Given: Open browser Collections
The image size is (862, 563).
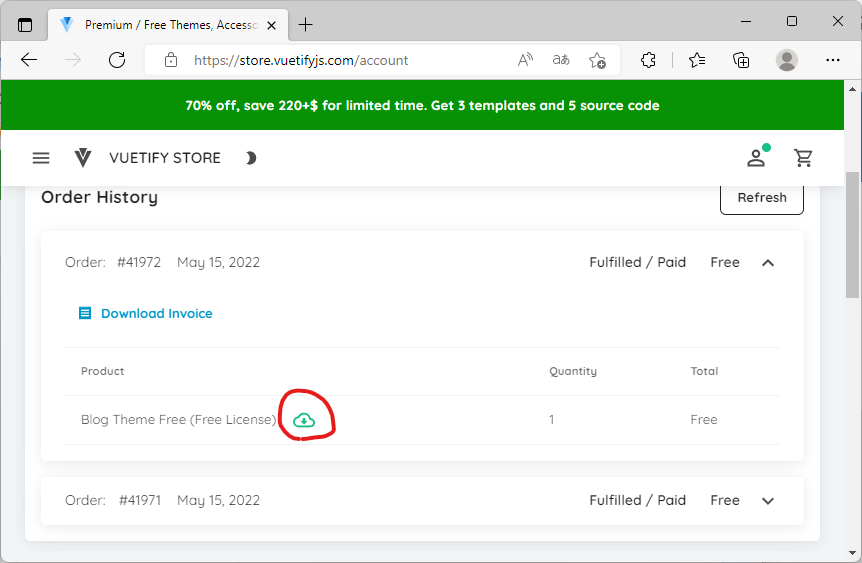Looking at the screenshot, I should pos(741,60).
